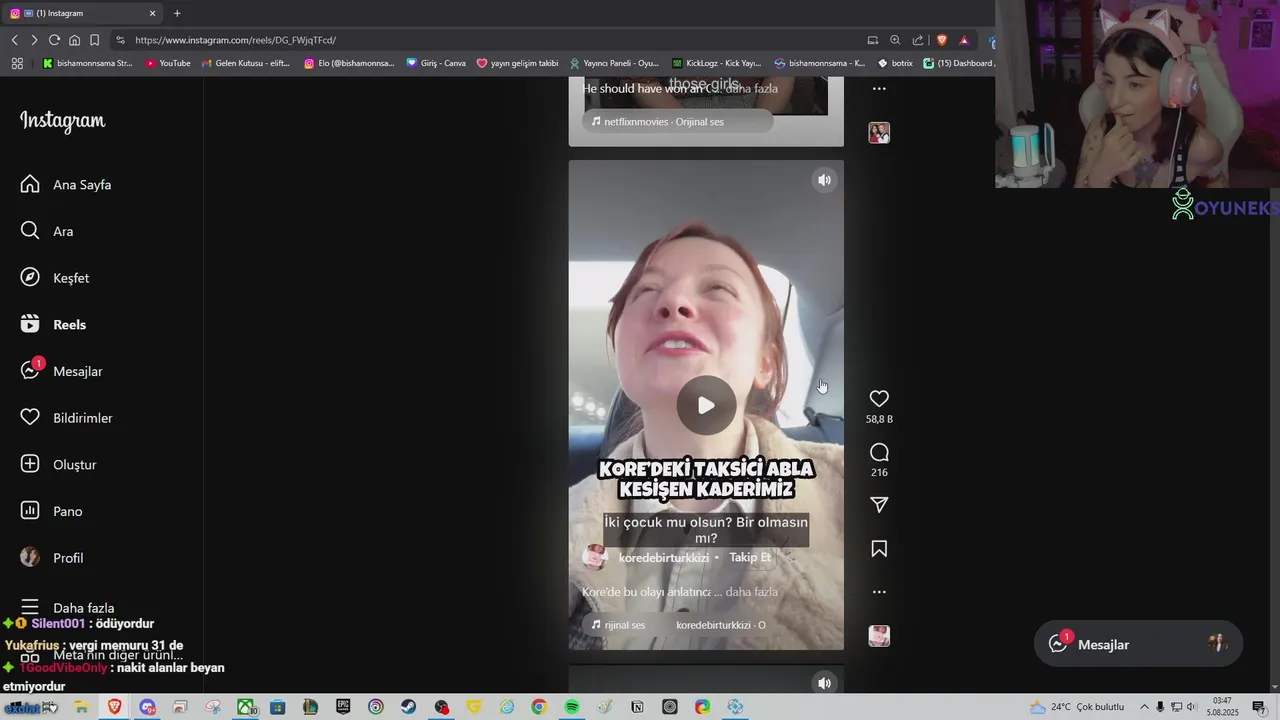The width and height of the screenshot is (1280, 720).
Task: Open Notion from the taskbar
Action: pos(637,707)
